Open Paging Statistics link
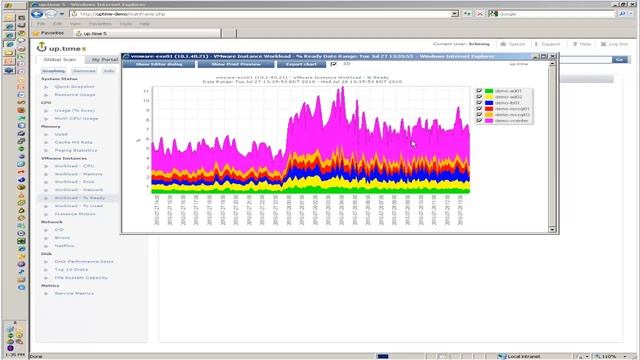Image resolution: width=640 pixels, height=360 pixels. [x=76, y=150]
